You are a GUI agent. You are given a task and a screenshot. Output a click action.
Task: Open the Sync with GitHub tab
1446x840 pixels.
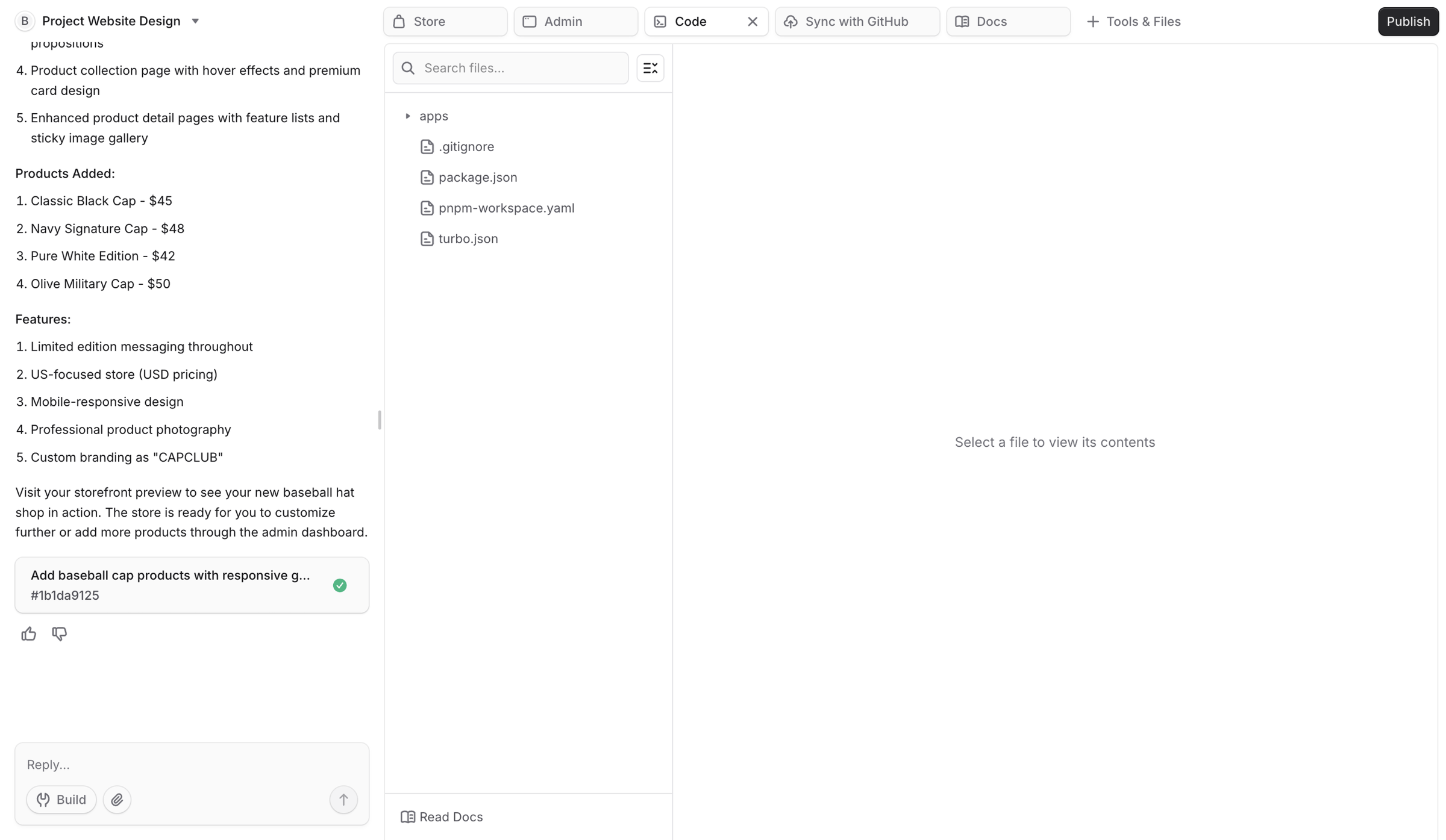(x=857, y=22)
